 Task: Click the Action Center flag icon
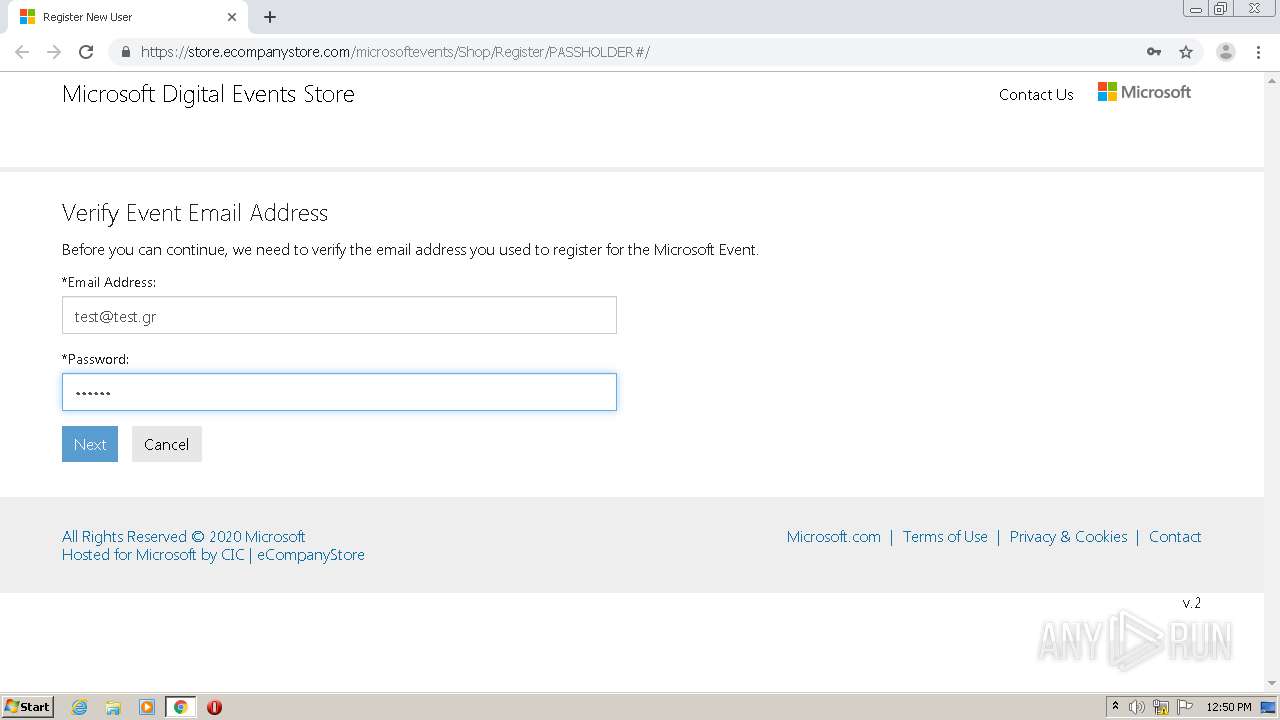[x=1184, y=707]
